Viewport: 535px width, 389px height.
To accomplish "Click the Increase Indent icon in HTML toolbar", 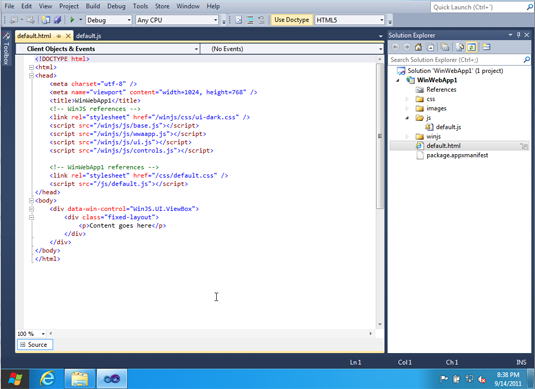I will 250,20.
